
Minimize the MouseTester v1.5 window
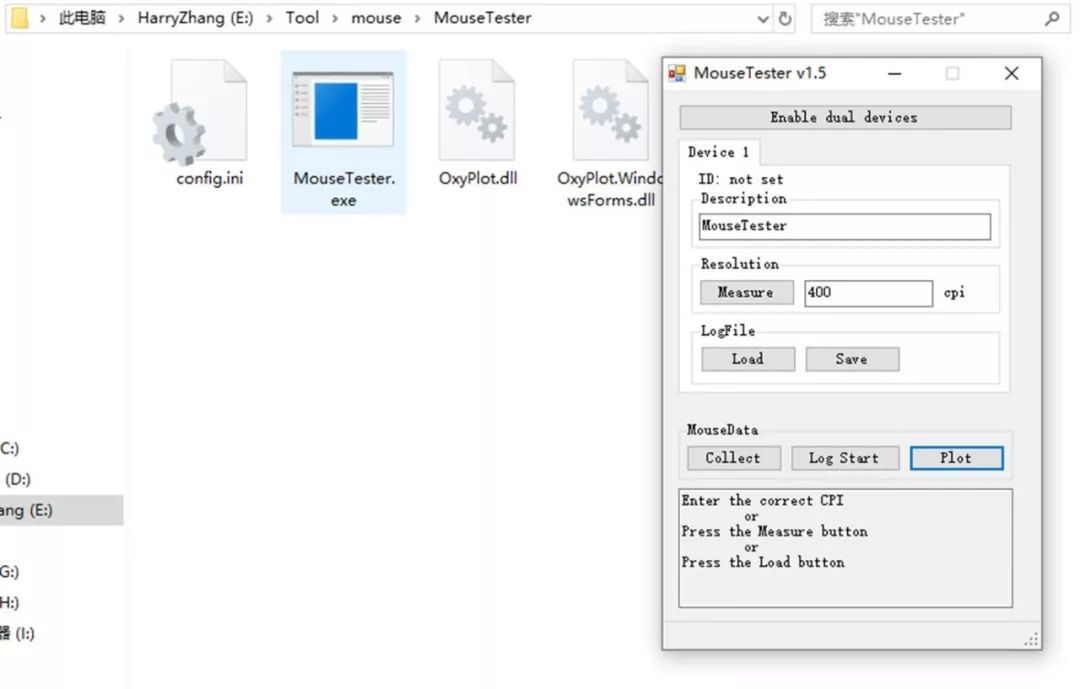click(895, 73)
